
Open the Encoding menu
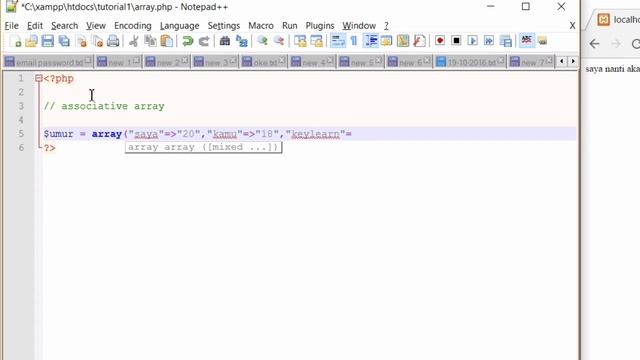point(133,26)
